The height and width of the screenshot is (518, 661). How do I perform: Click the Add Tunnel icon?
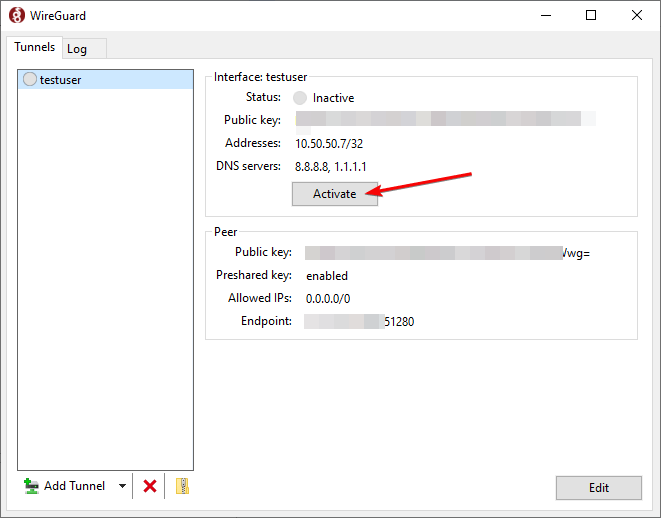click(x=31, y=486)
